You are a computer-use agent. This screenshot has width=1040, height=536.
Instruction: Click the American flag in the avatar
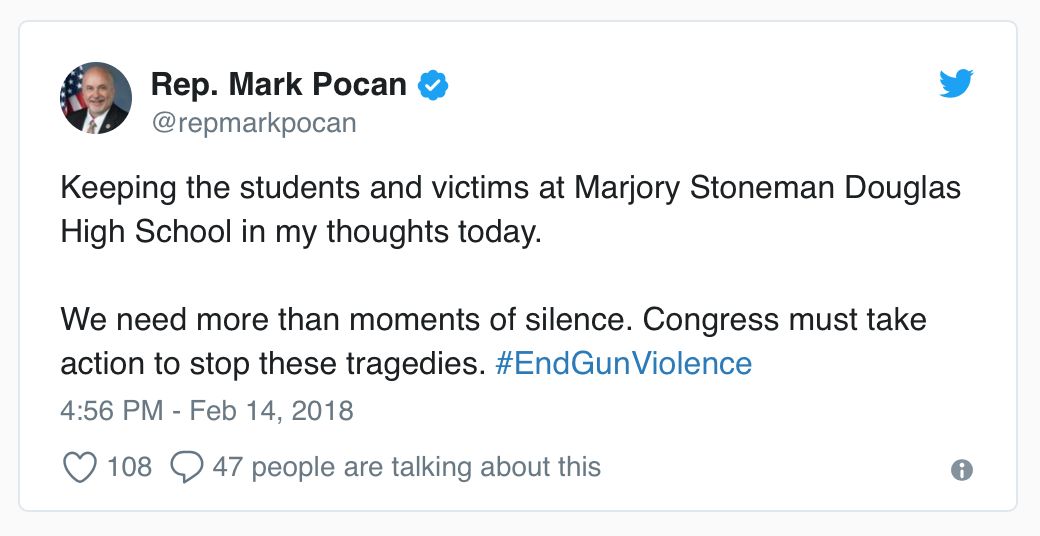(x=71, y=97)
